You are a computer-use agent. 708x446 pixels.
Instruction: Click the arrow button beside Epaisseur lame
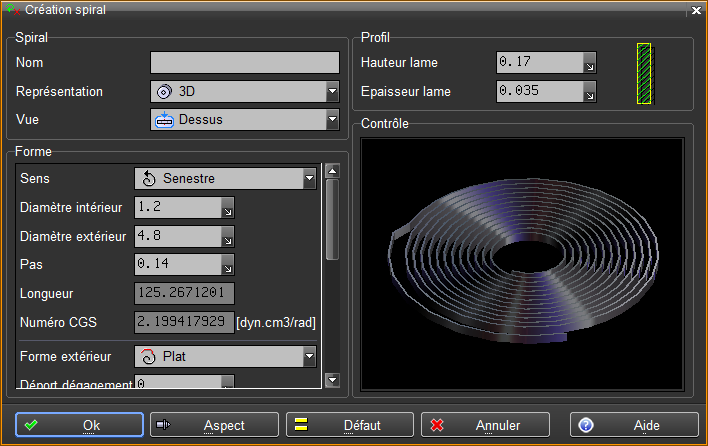(590, 92)
